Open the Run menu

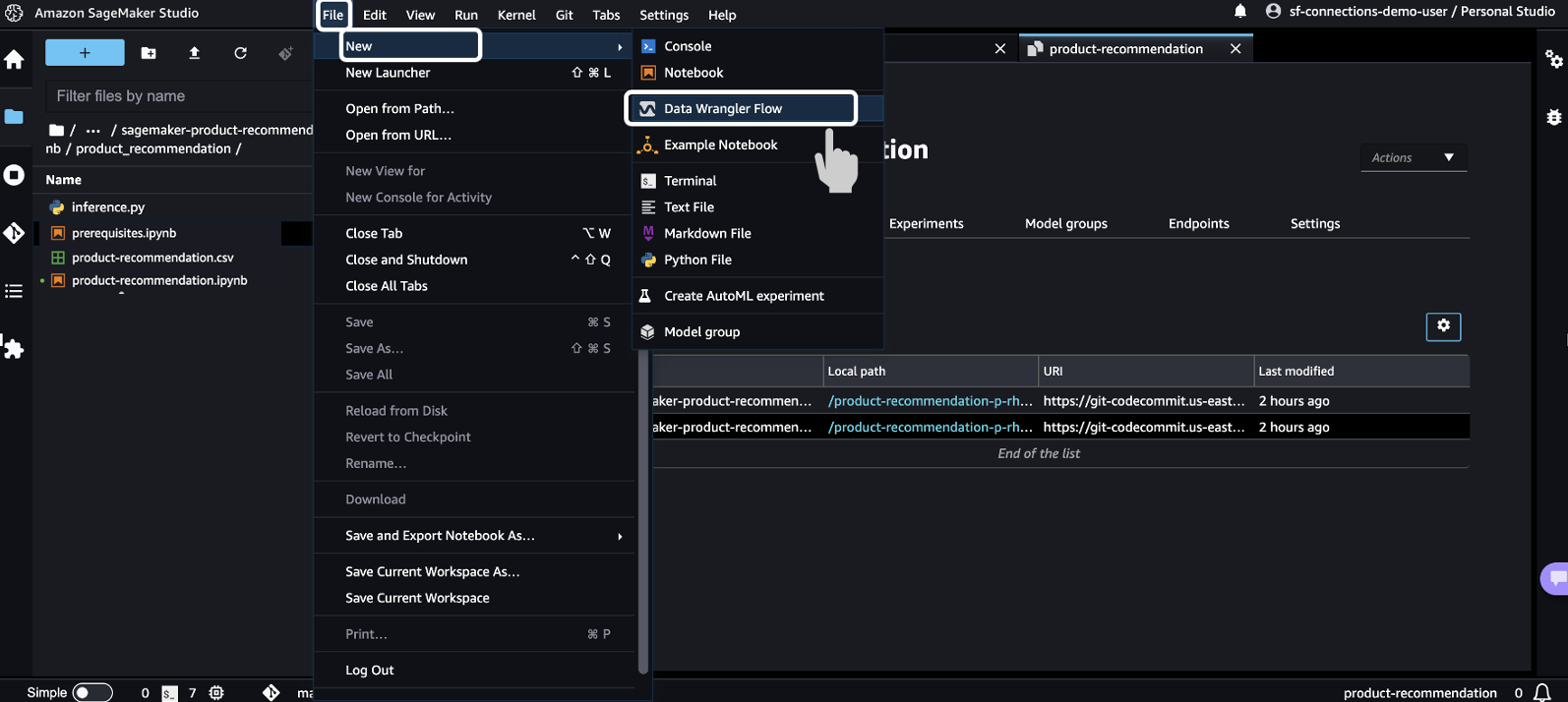click(x=466, y=15)
